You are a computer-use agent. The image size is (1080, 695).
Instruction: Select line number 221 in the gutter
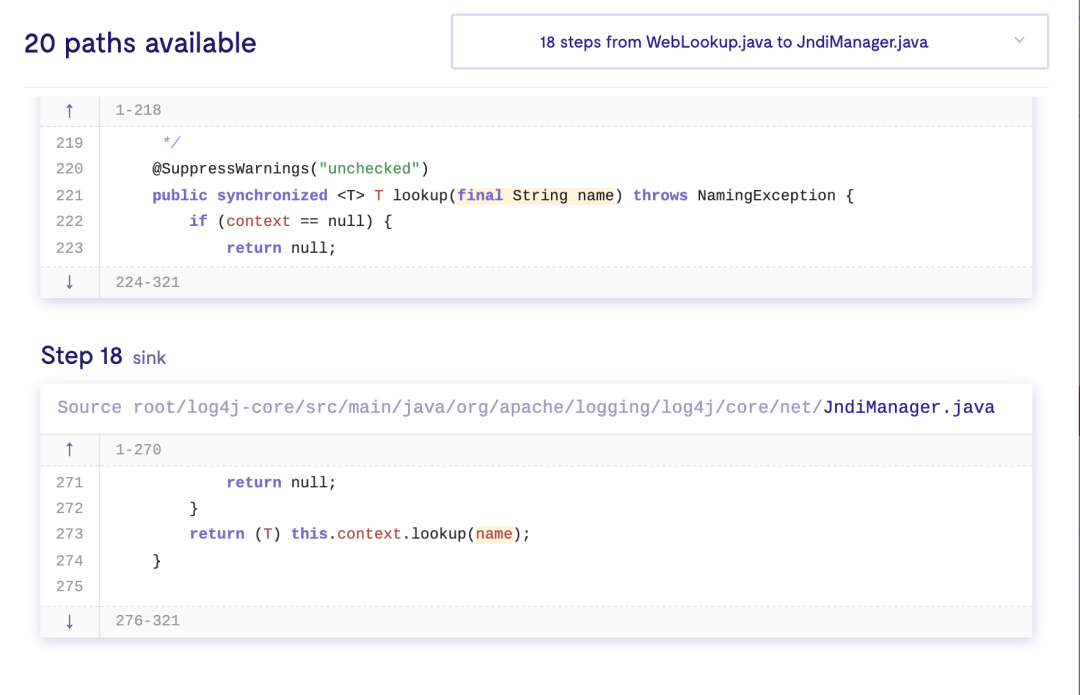pos(70,196)
